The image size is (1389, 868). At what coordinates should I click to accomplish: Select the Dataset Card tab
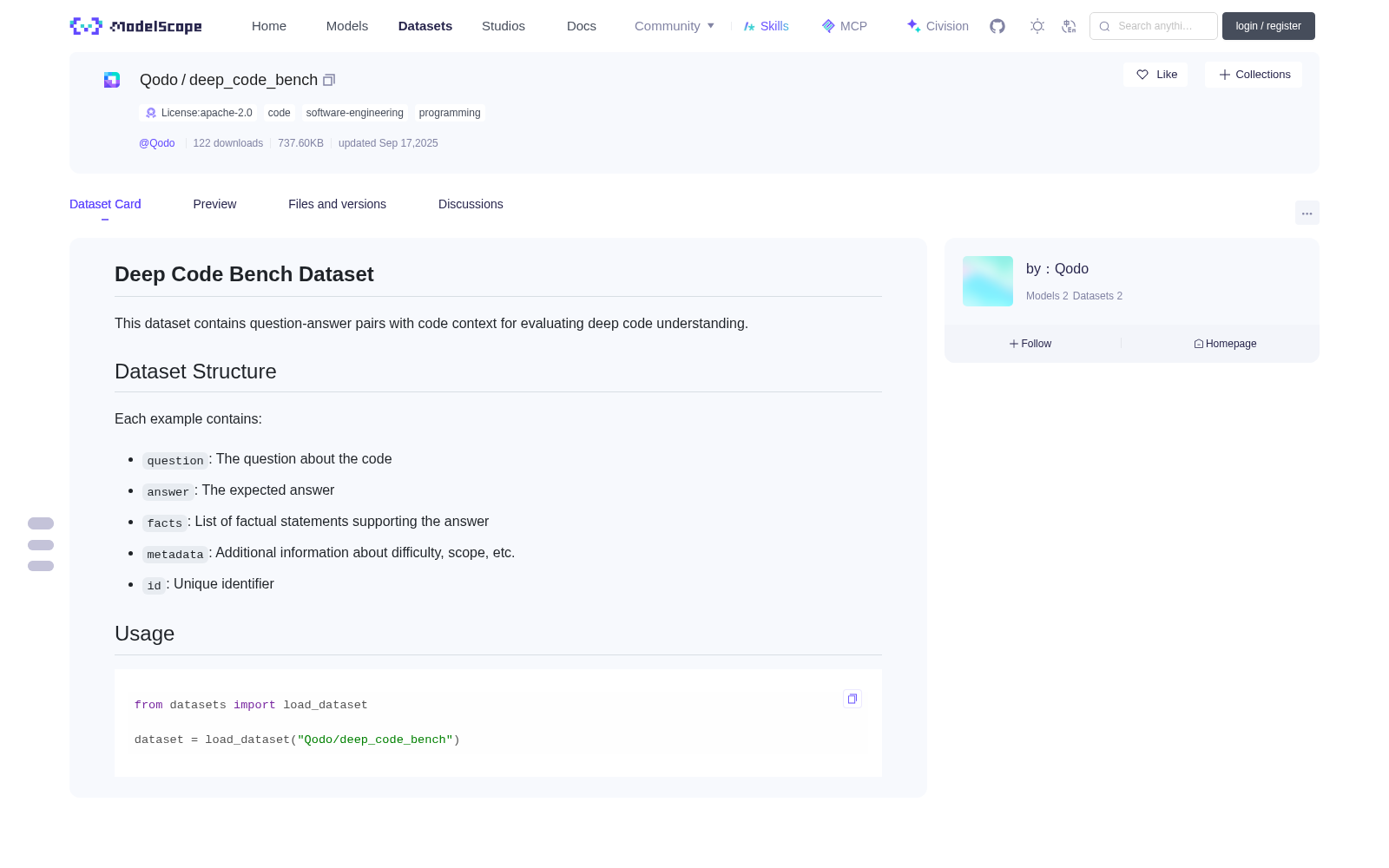(105, 204)
